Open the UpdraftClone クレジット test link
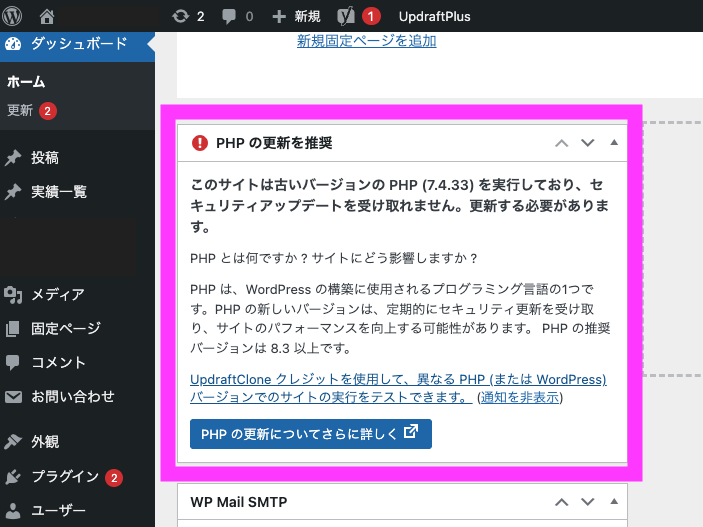The height and width of the screenshot is (527, 703). (398, 388)
